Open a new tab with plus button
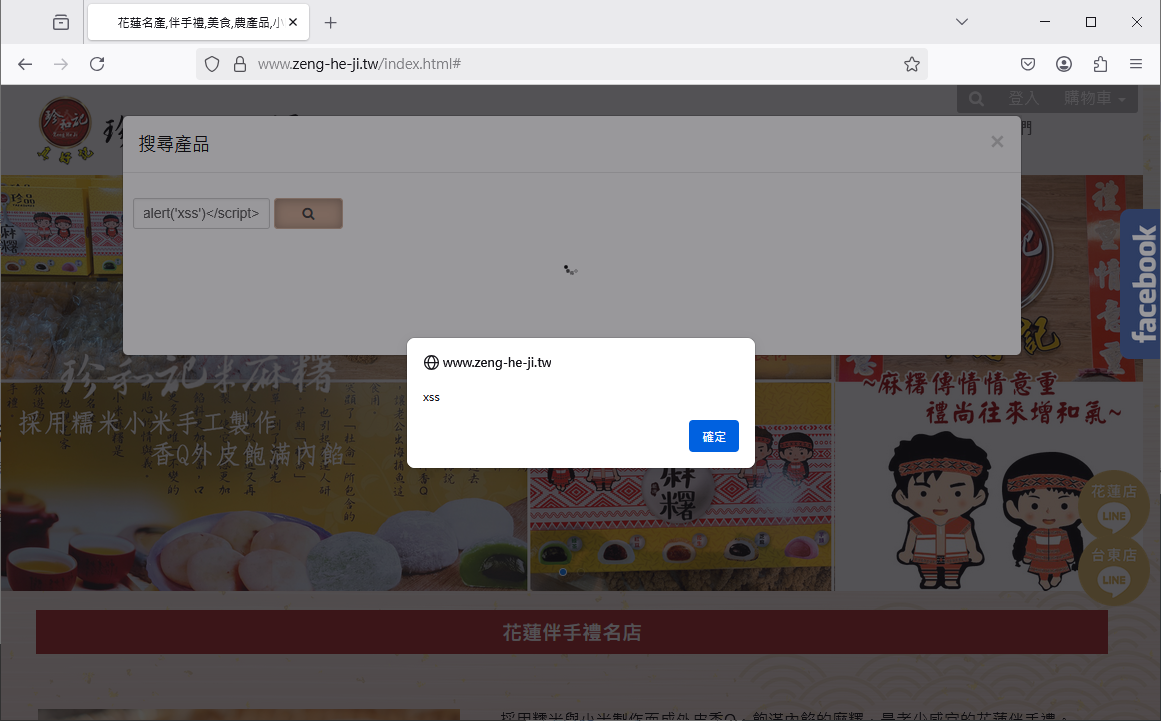 click(330, 23)
